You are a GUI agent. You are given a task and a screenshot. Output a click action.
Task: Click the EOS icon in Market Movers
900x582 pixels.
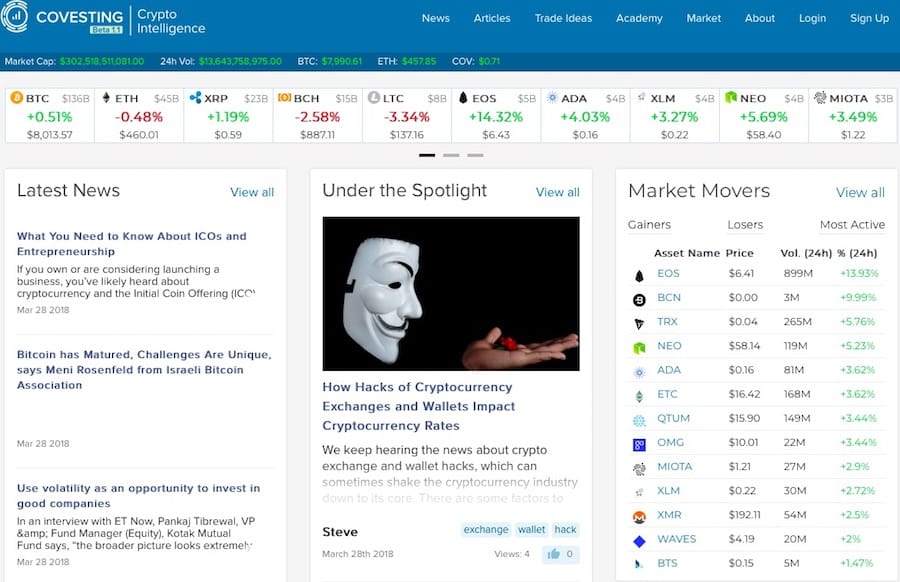coord(639,274)
